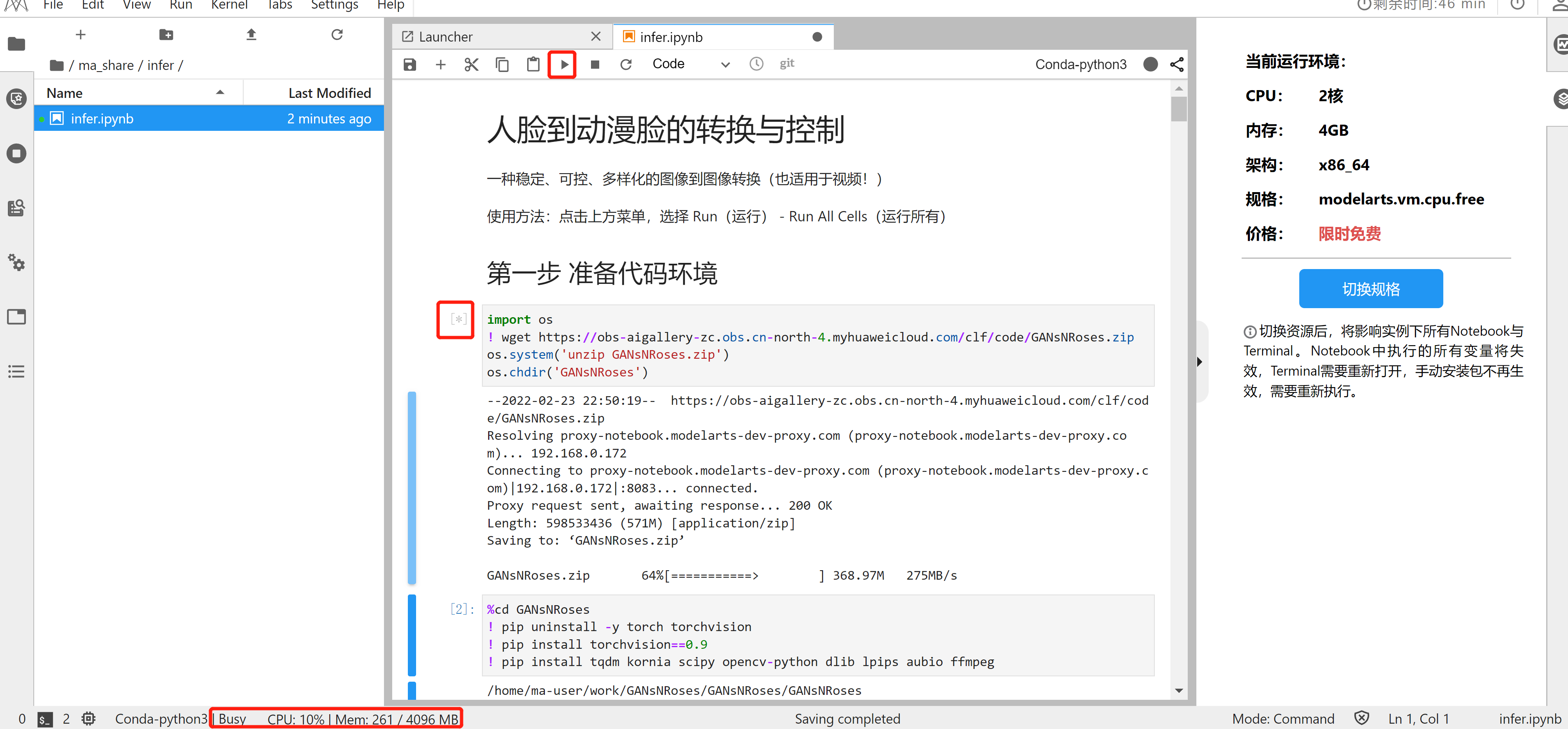Image resolution: width=1568 pixels, height=729 pixels.
Task: Collapse the first cell output via blue bar
Action: tap(412, 487)
